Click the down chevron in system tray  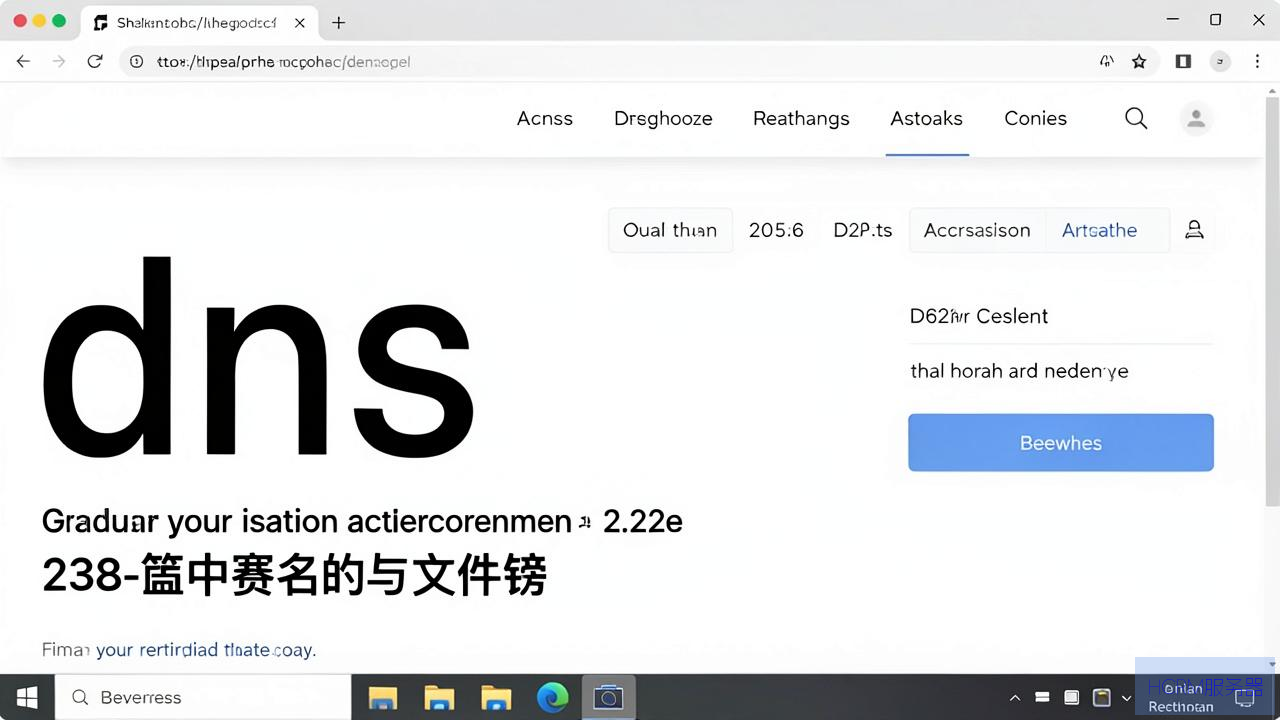click(1127, 697)
